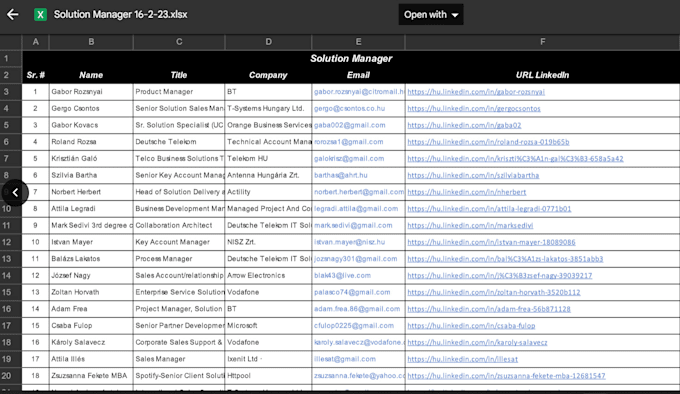This screenshot has width=680, height=394.
Task: Open zoltan-horvath LinkedIn URL
Action: (494, 293)
